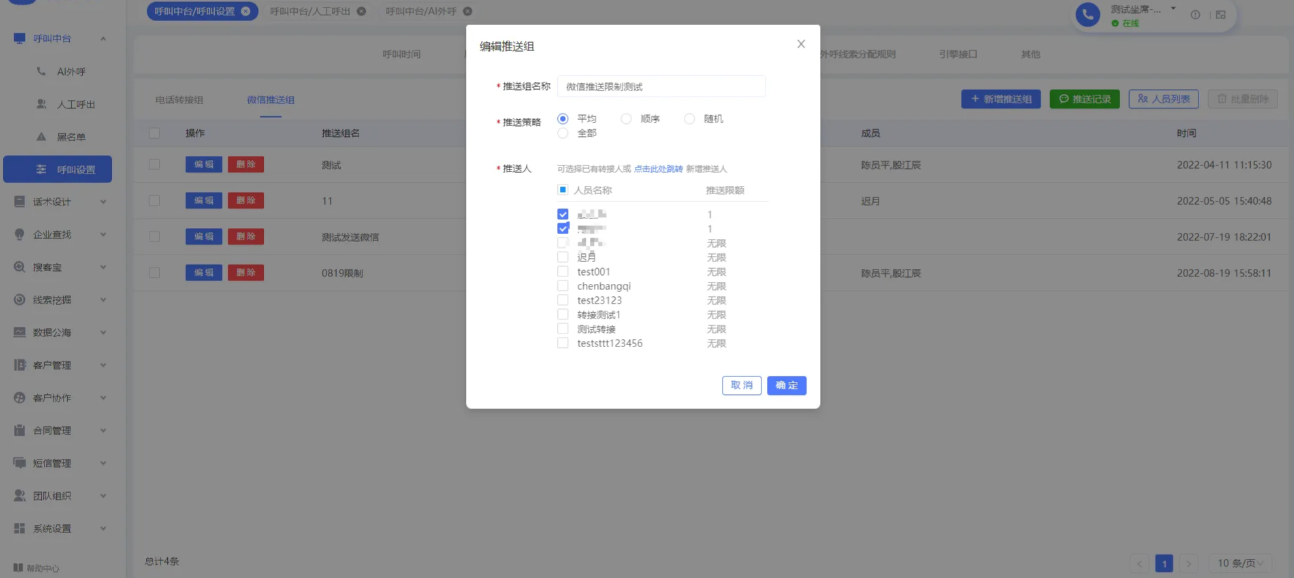Click the 新增推送组 button
The width and height of the screenshot is (1294, 578).
point(1002,99)
